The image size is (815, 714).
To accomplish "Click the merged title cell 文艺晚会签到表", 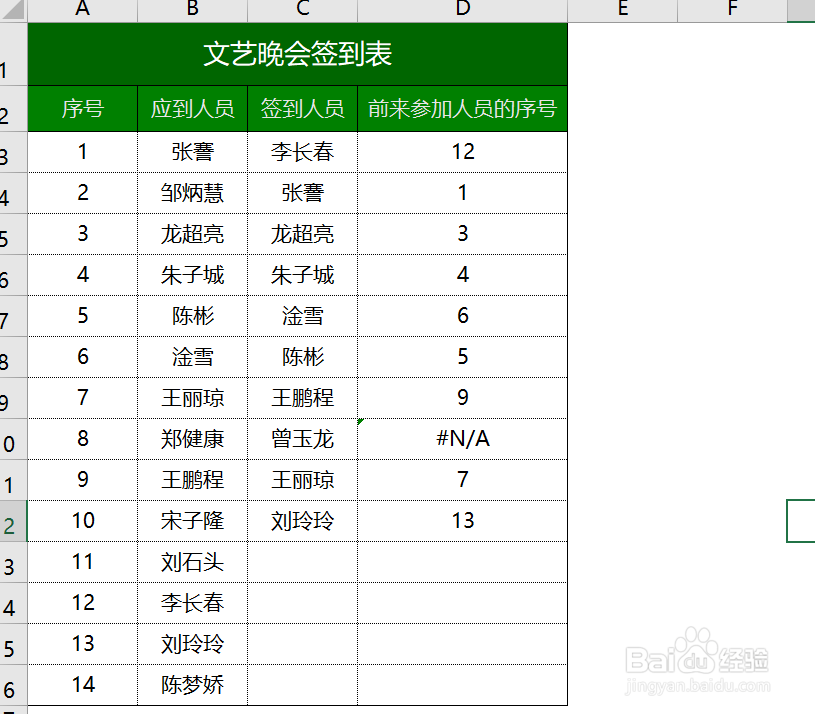I will [299, 56].
